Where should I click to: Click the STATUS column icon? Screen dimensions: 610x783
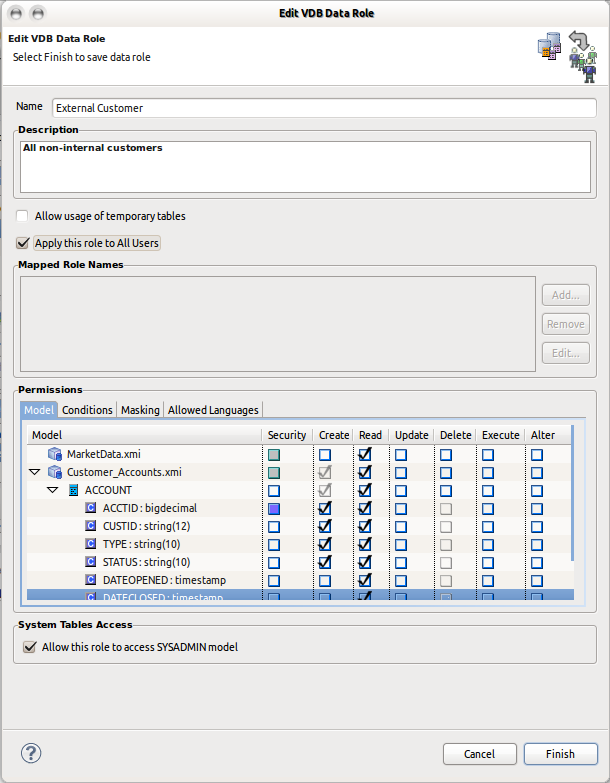91,562
